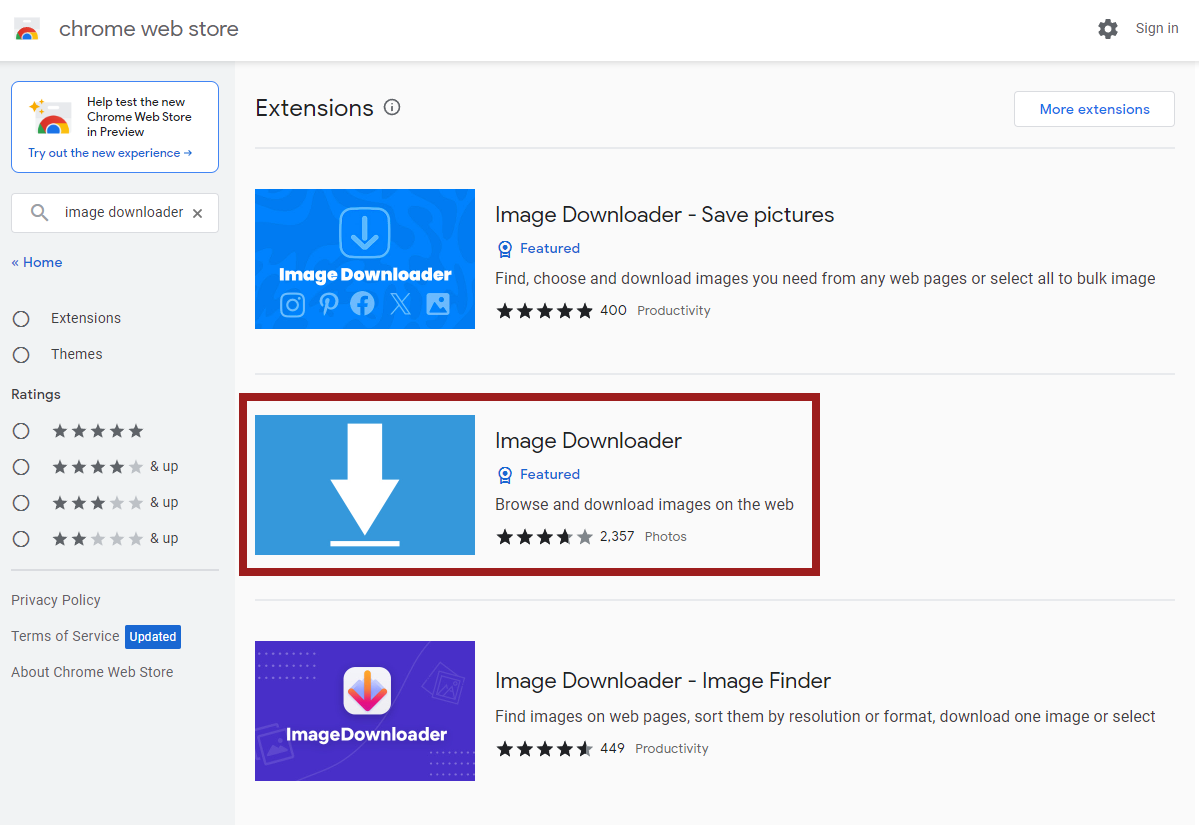Select the Extensions radio button
Viewport: 1199px width, 825px height.
(21, 319)
